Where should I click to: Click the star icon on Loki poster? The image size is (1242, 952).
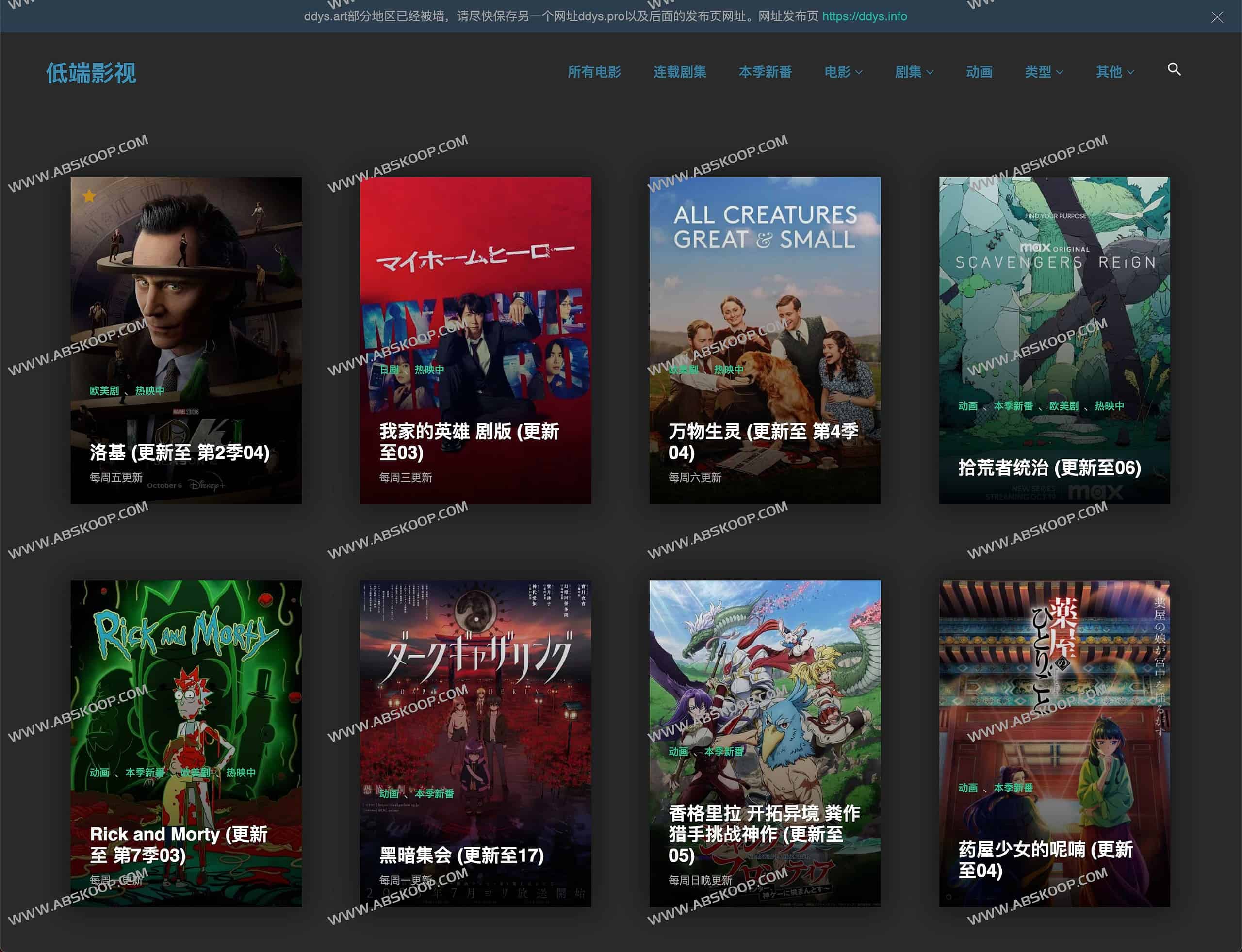point(89,196)
